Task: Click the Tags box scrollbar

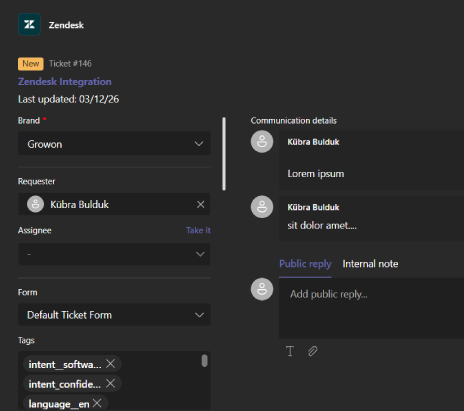Action: [205, 361]
